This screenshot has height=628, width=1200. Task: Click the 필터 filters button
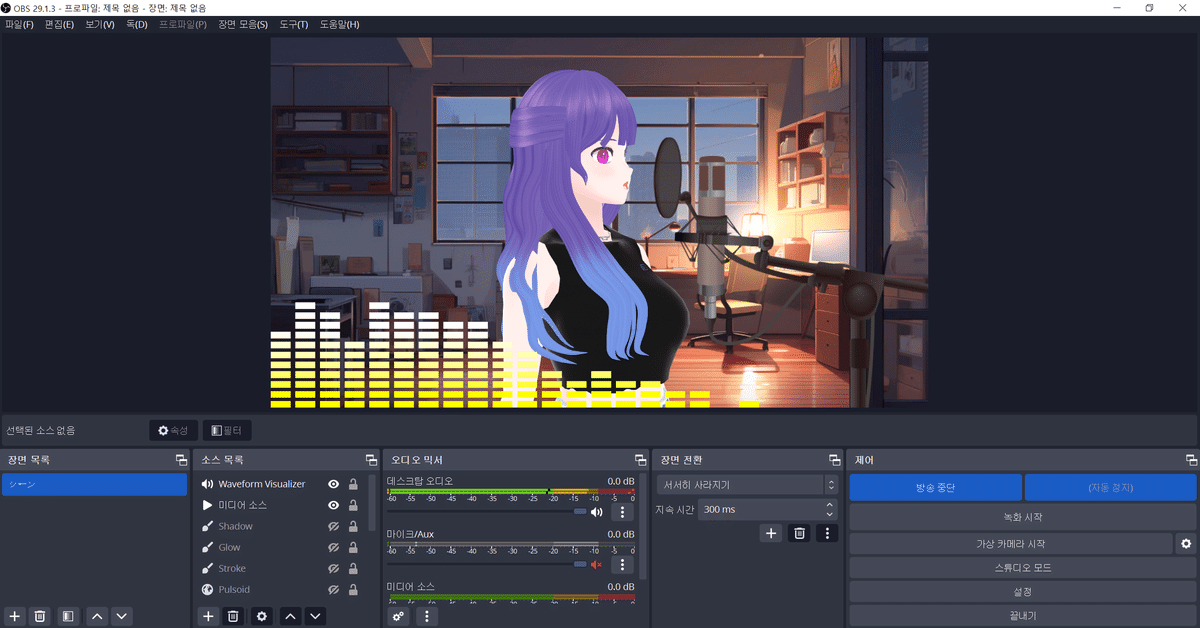click(x=227, y=430)
